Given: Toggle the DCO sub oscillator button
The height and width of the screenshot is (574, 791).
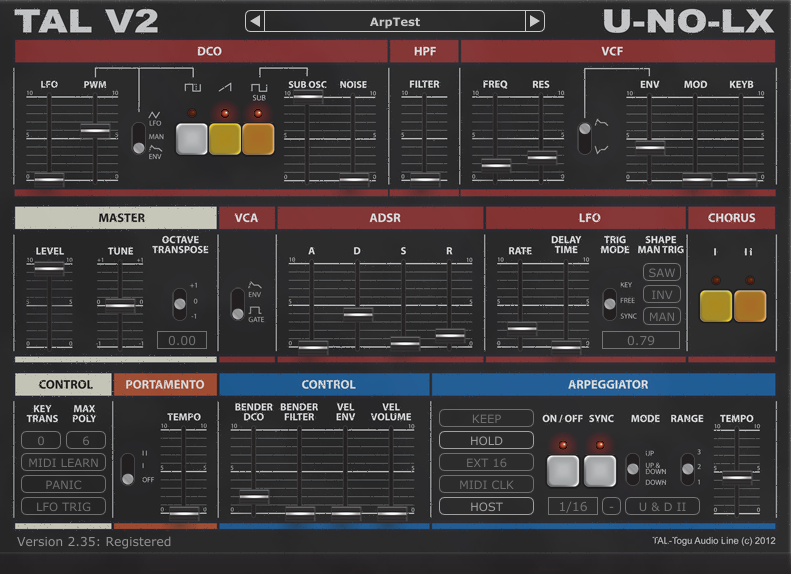Looking at the screenshot, I should coord(258,139).
